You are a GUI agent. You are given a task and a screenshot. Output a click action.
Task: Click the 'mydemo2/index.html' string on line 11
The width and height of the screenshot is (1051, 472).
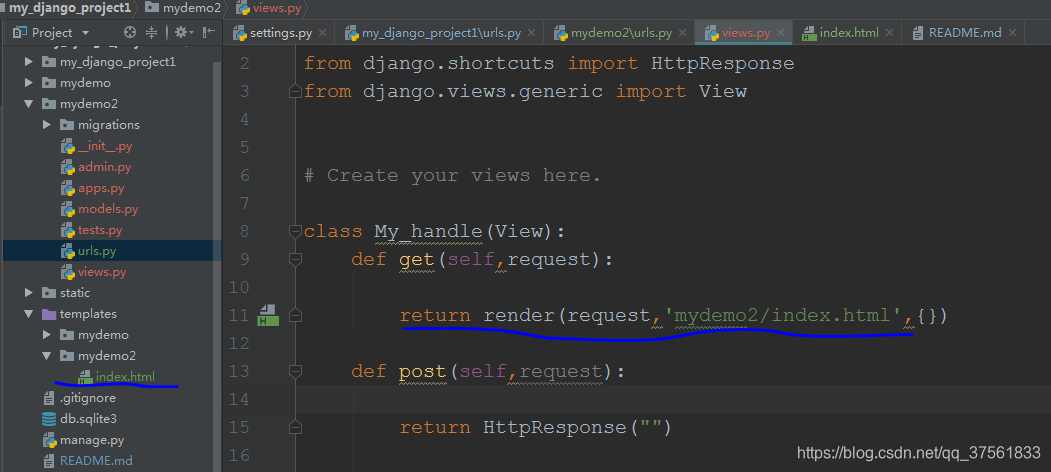pyautogui.click(x=782, y=315)
